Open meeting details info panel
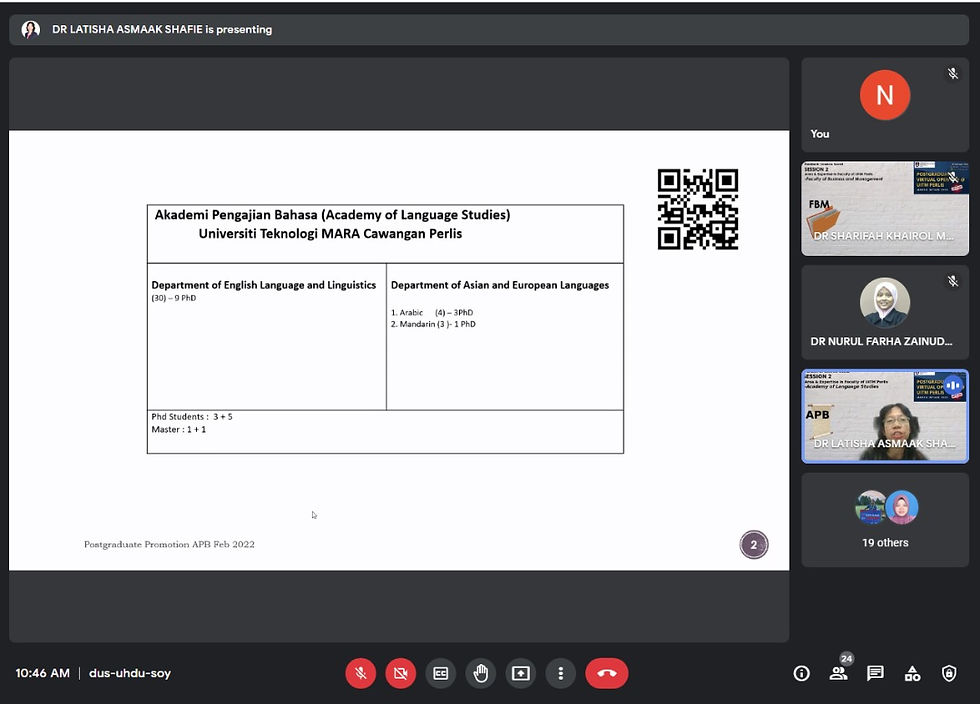 (x=801, y=673)
